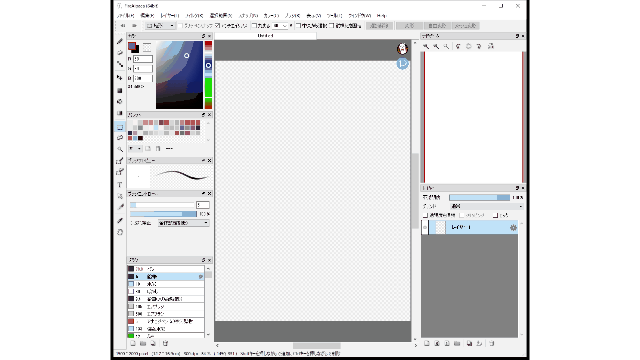Screen dimensions: 640x360
Task: Click the layer opacity slider
Action: click(x=480, y=198)
